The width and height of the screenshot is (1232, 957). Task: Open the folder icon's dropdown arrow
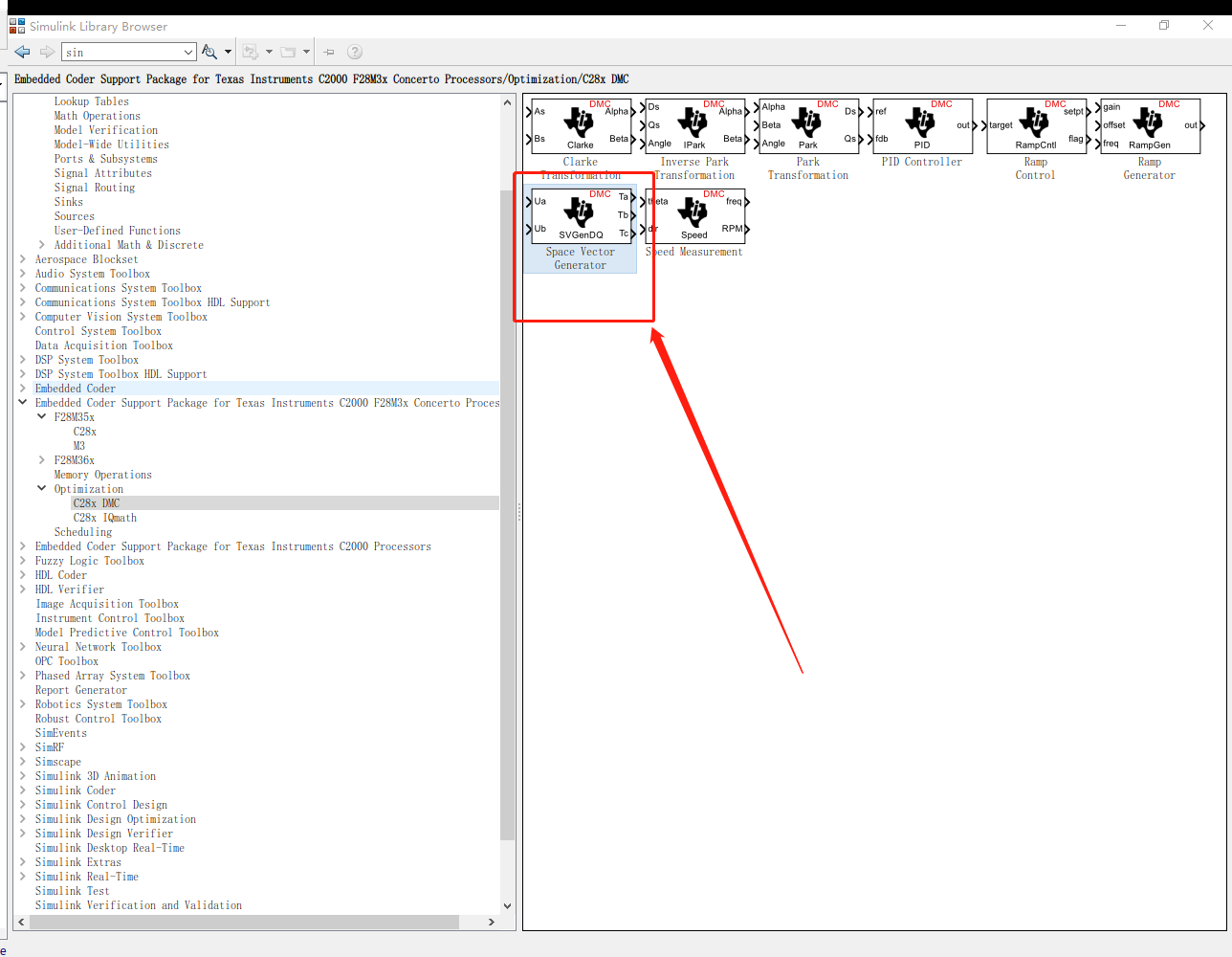coord(306,52)
